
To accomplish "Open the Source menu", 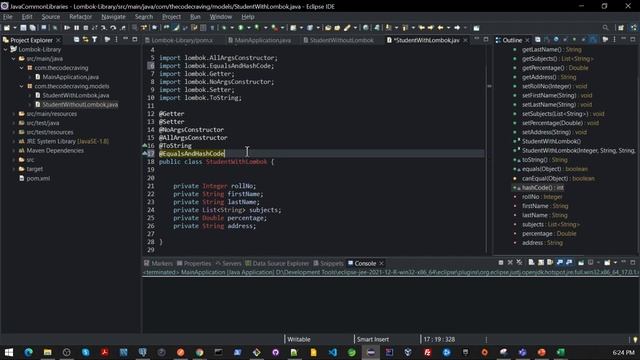I will (x=51, y=17).
